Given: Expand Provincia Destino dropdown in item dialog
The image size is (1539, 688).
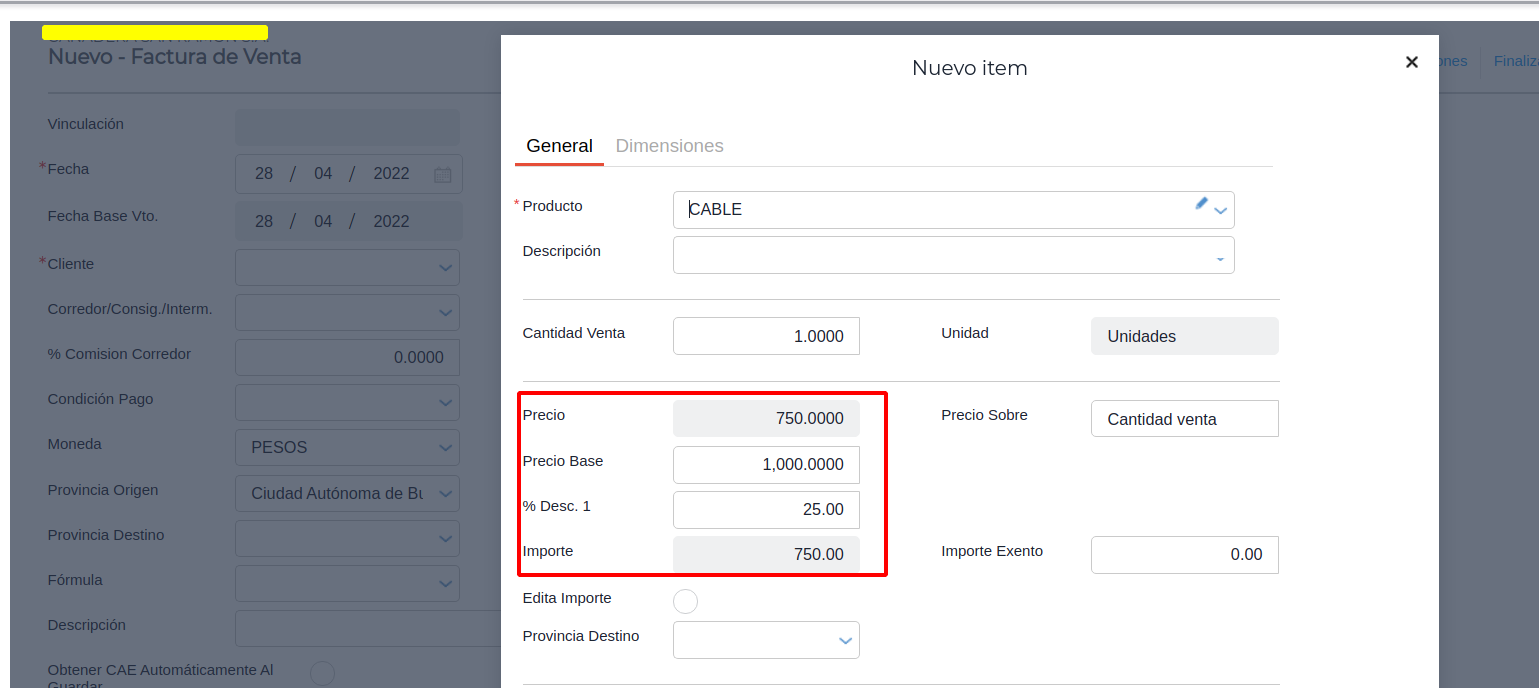Looking at the screenshot, I should coord(845,641).
